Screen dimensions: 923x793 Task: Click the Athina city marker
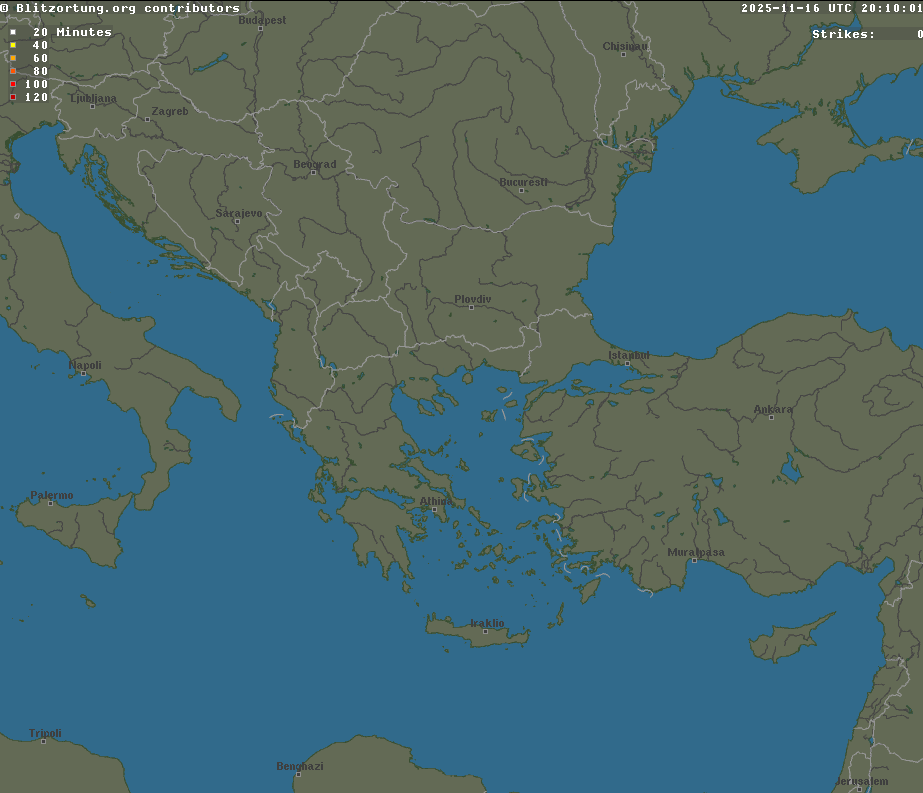(x=436, y=507)
